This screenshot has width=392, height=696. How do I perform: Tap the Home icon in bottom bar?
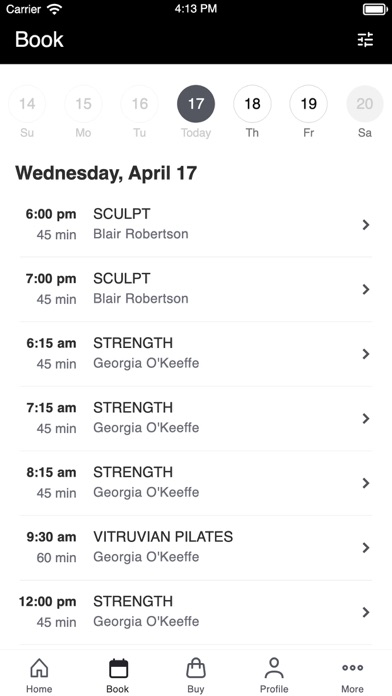[x=39, y=668]
